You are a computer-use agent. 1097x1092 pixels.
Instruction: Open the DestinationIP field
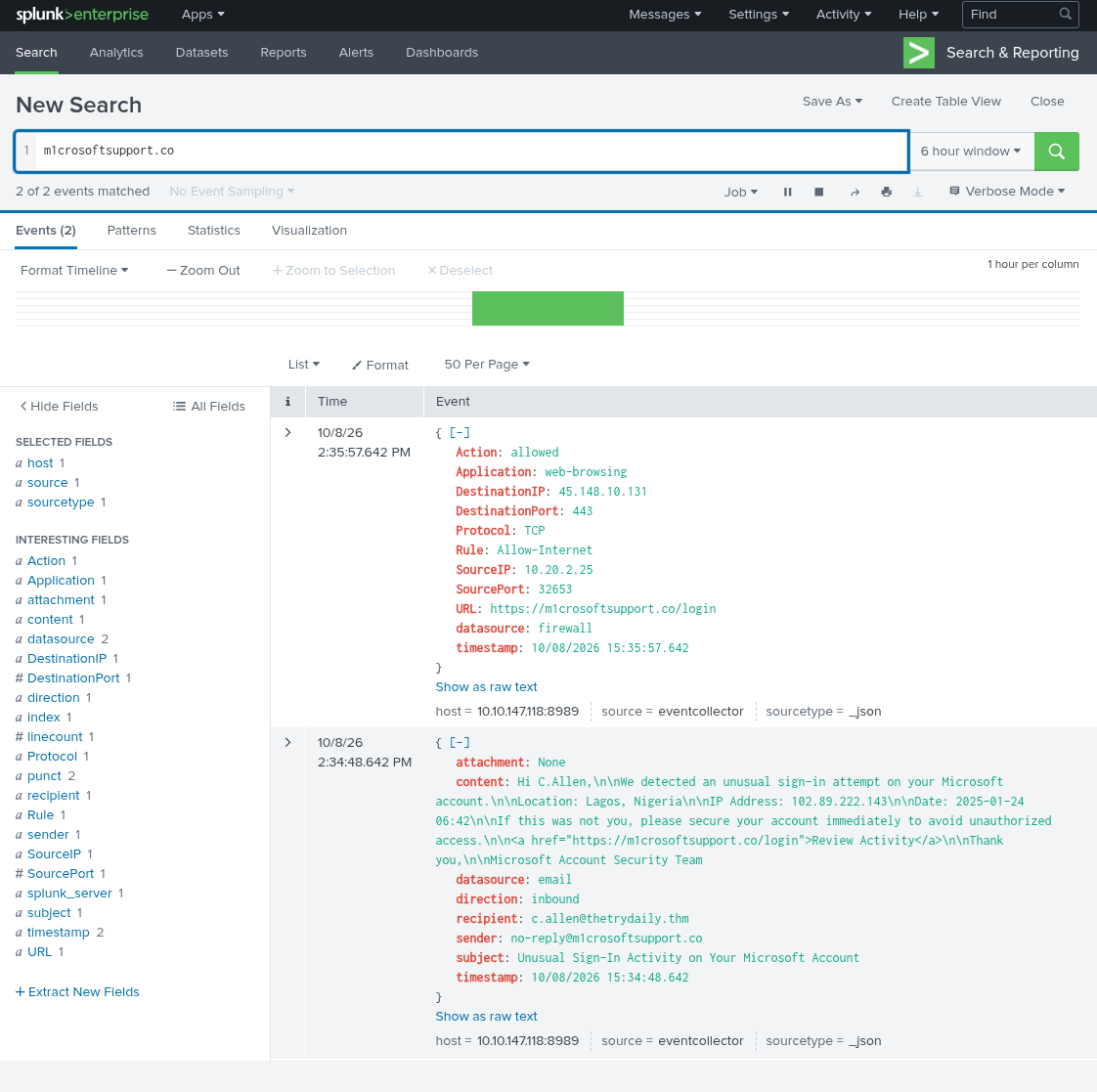pyautogui.click(x=66, y=659)
